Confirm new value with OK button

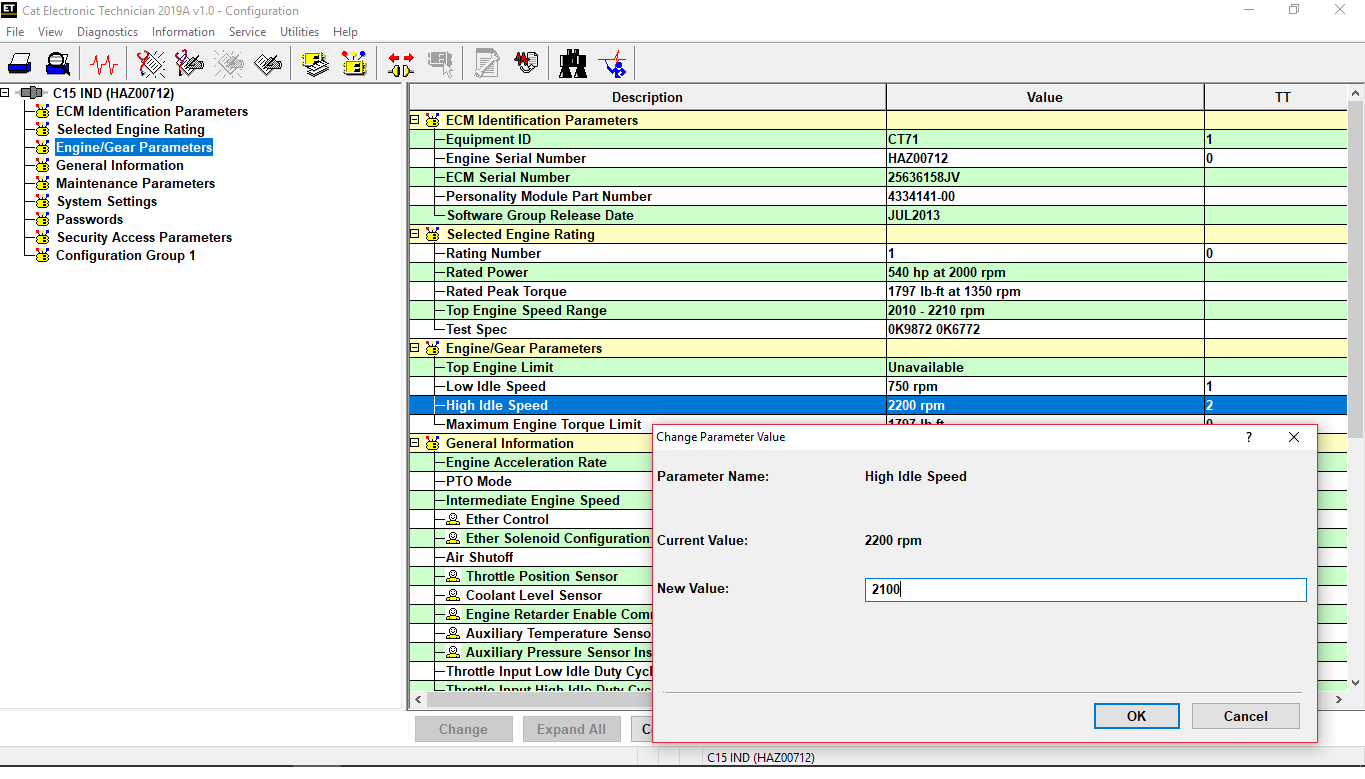pyautogui.click(x=1136, y=716)
